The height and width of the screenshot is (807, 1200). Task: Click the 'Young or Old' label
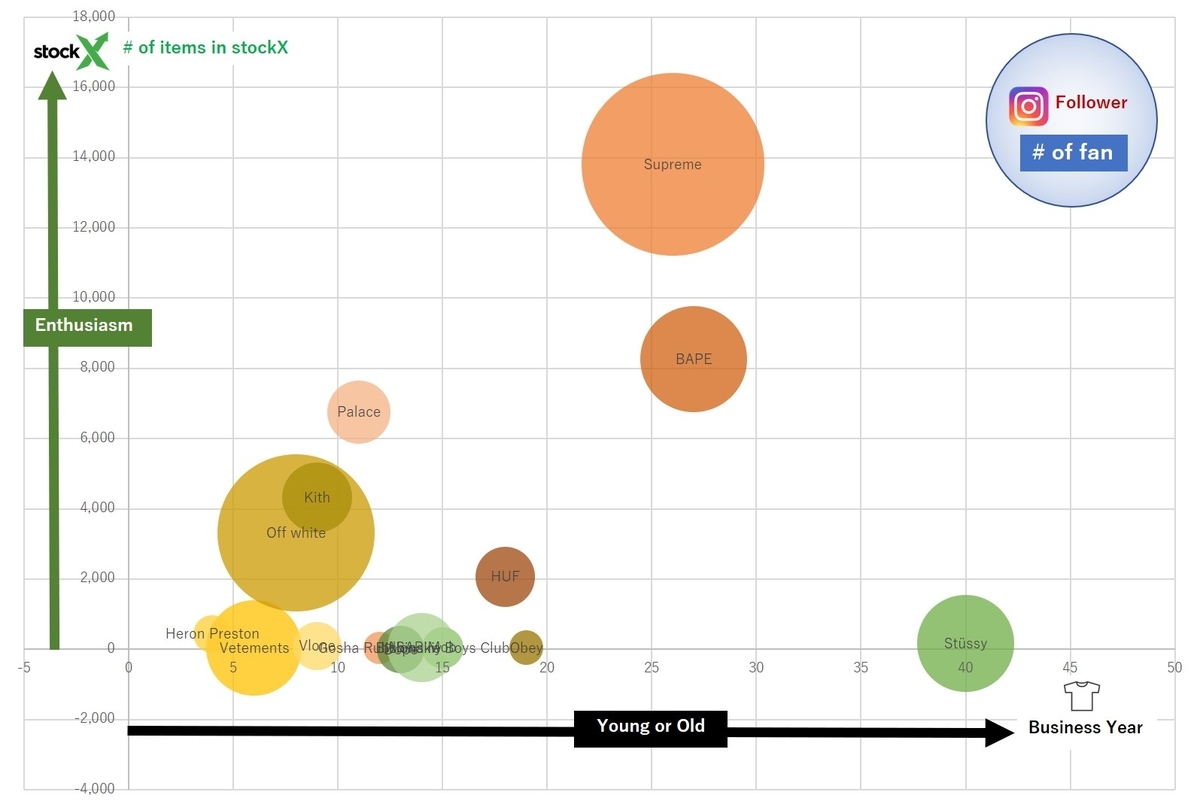point(651,727)
